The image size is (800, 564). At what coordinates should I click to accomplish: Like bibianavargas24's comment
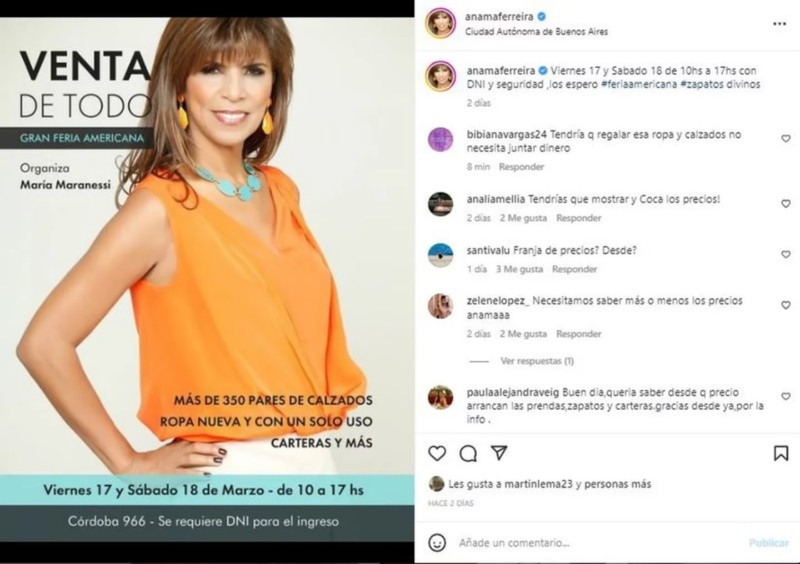[786, 139]
